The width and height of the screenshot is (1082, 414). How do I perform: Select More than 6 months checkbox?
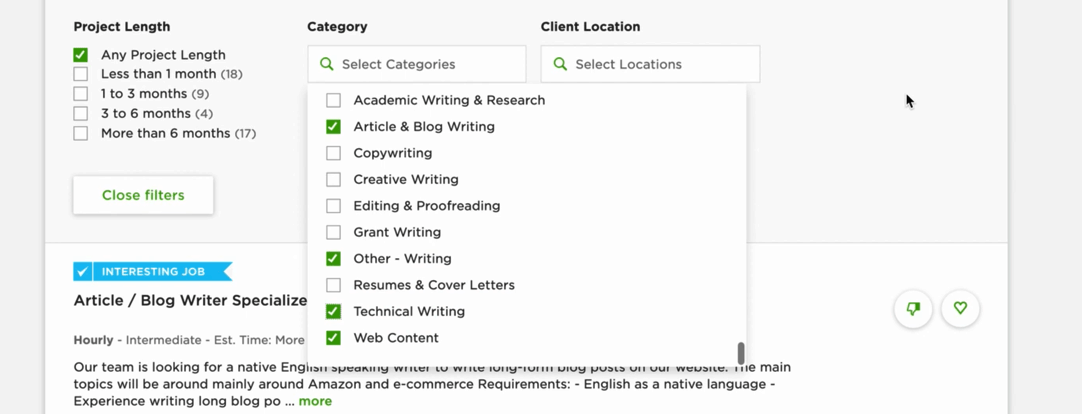point(81,133)
